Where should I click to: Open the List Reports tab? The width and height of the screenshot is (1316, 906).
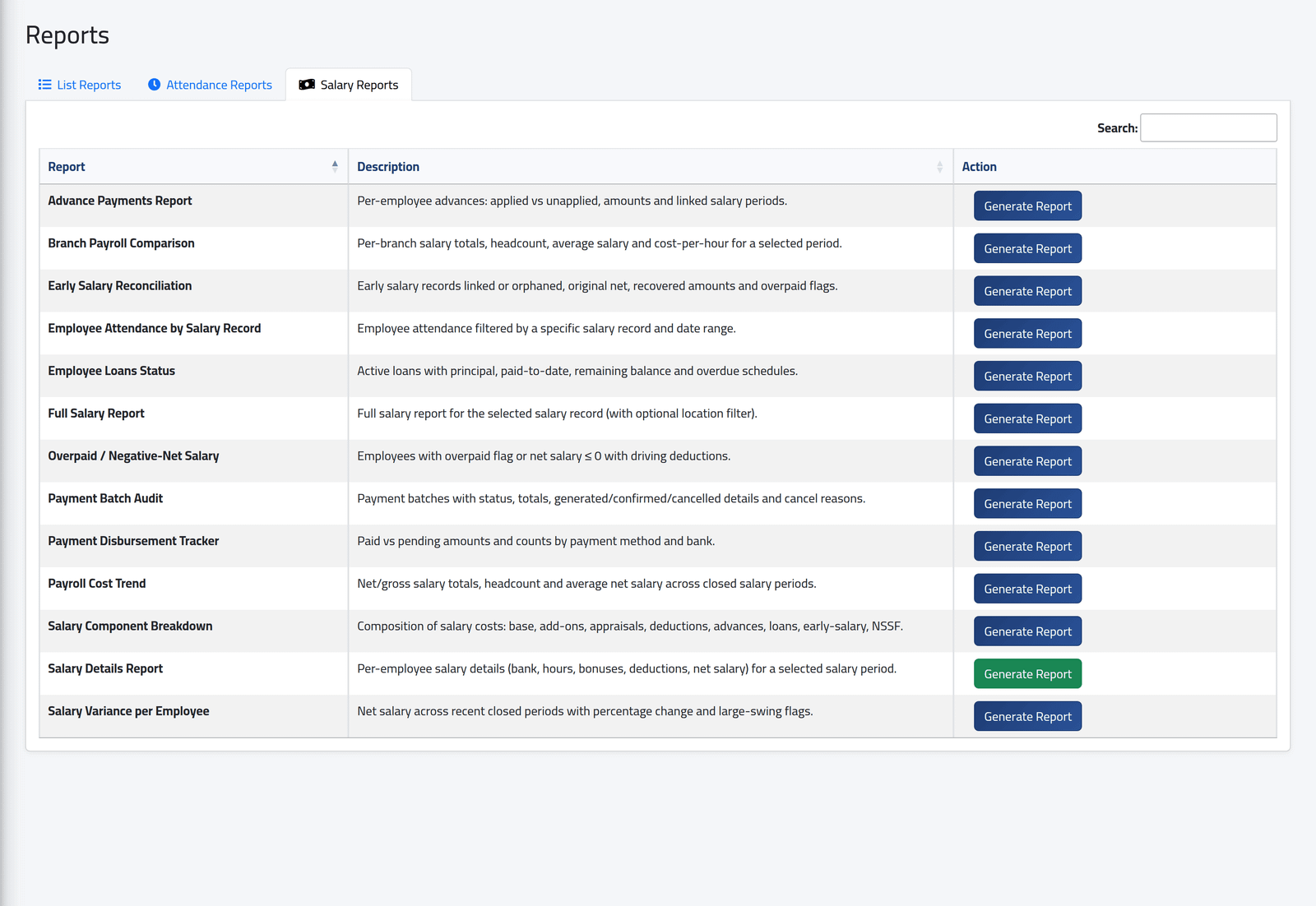coord(80,85)
